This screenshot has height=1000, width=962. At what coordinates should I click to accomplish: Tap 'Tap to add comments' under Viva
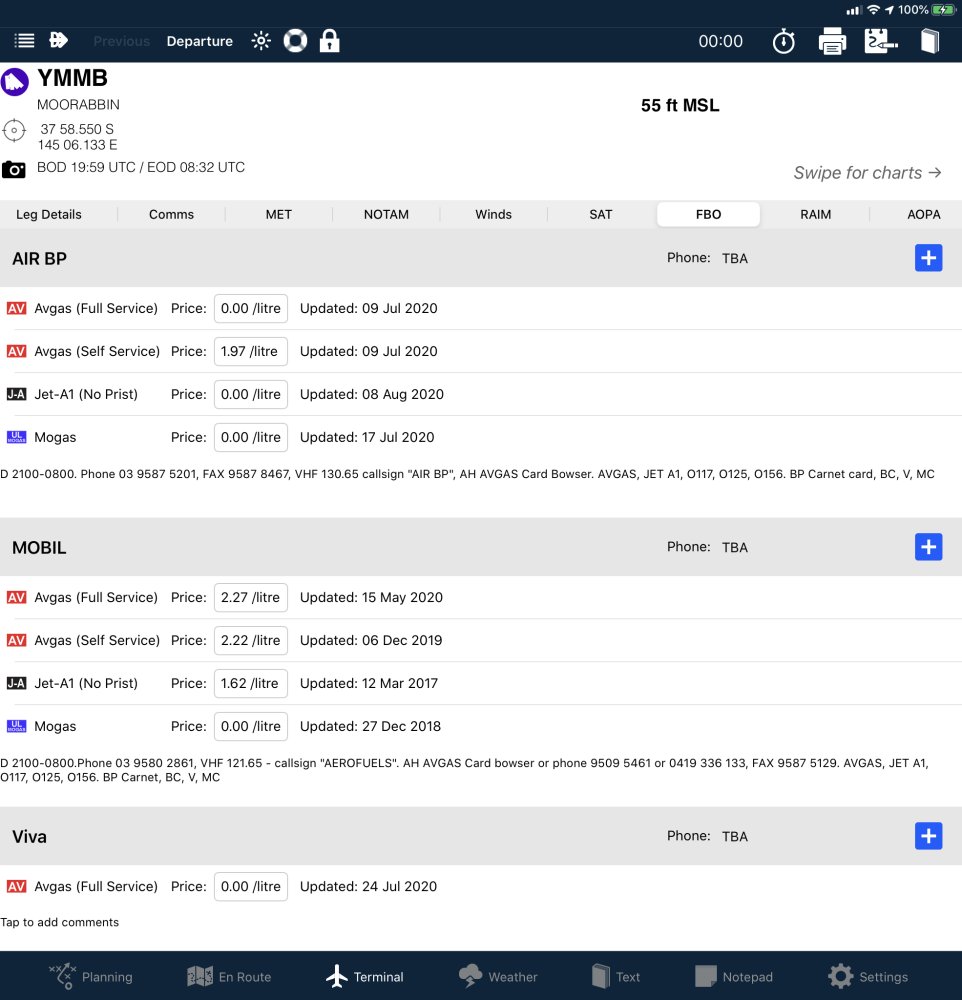tap(59, 922)
